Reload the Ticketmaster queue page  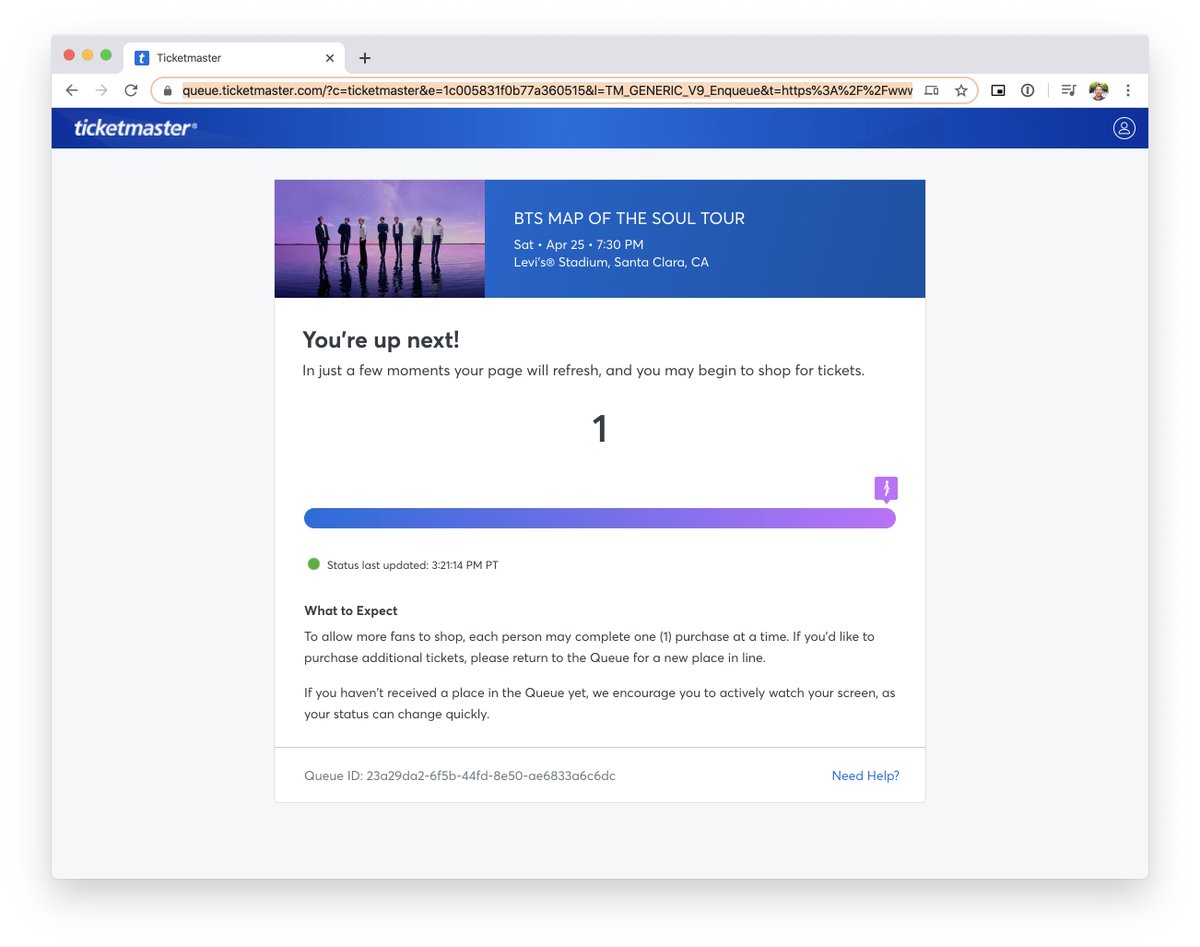click(x=130, y=90)
